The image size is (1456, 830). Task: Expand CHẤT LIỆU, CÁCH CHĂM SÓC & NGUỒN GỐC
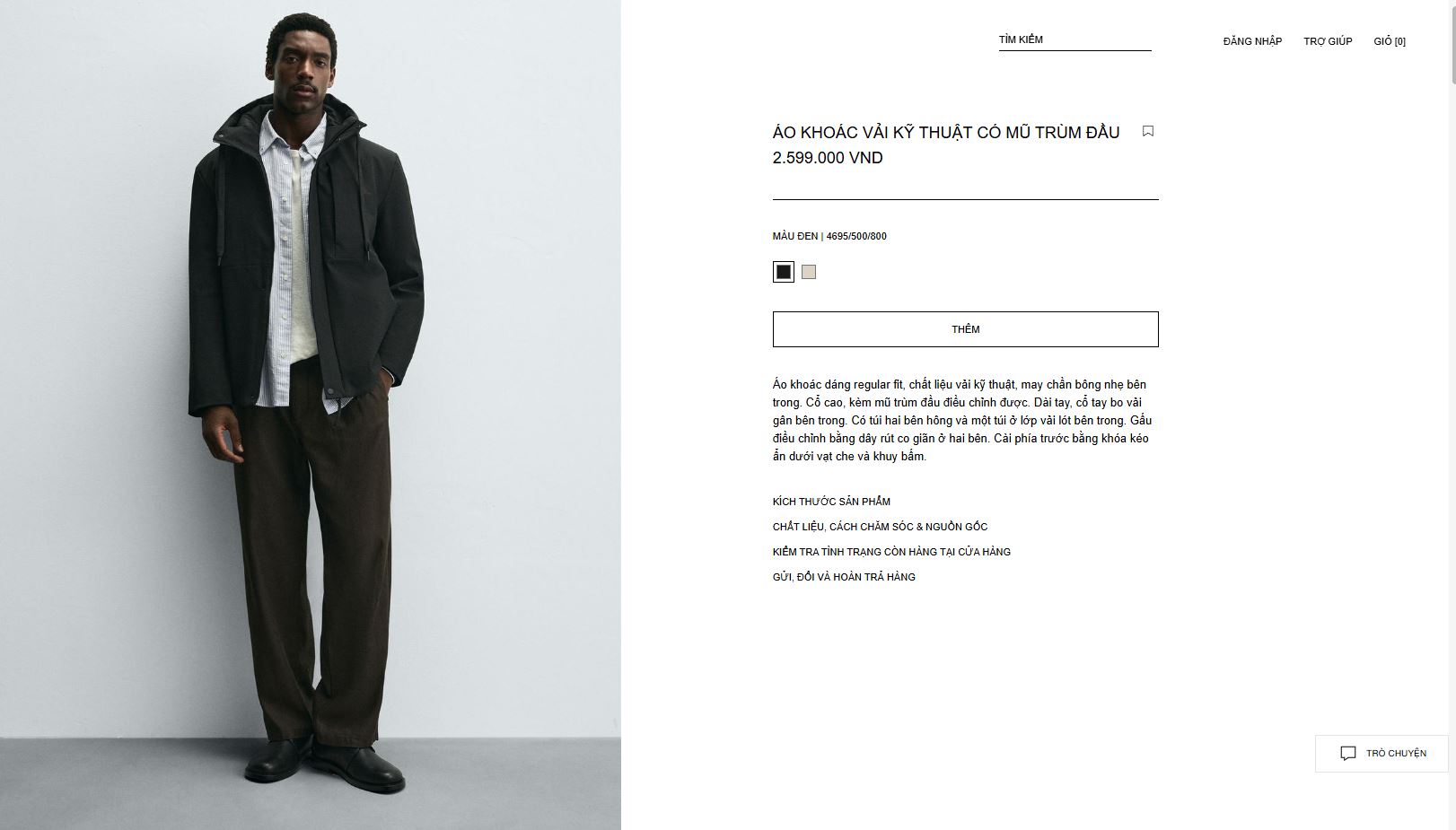(880, 527)
